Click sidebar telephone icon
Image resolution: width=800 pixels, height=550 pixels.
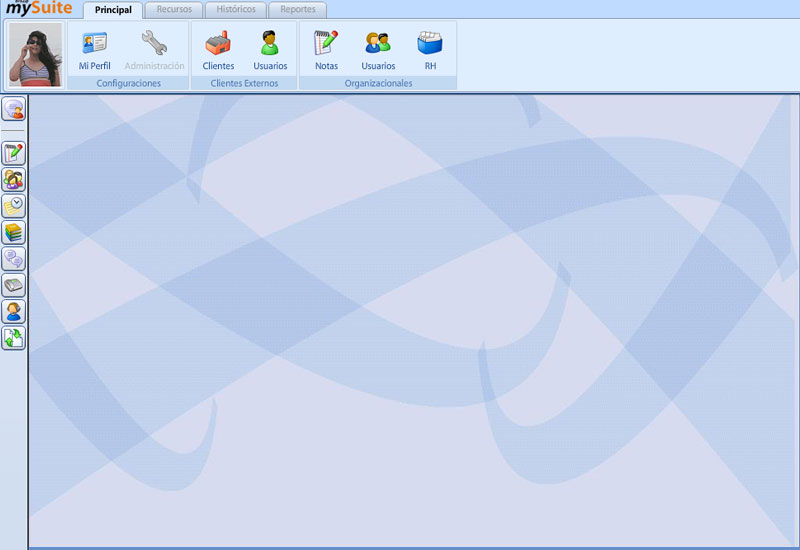click(x=14, y=286)
